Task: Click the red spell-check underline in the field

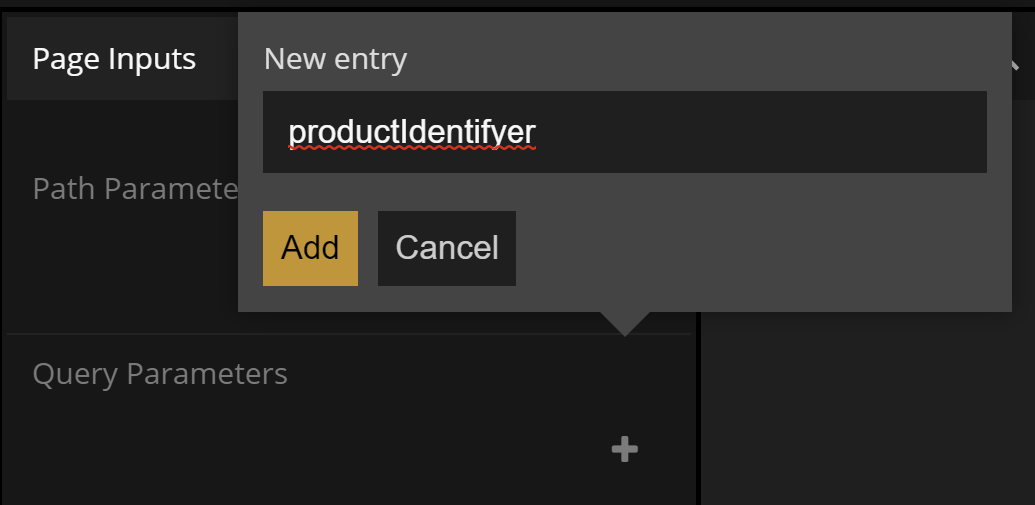Action: coord(411,149)
